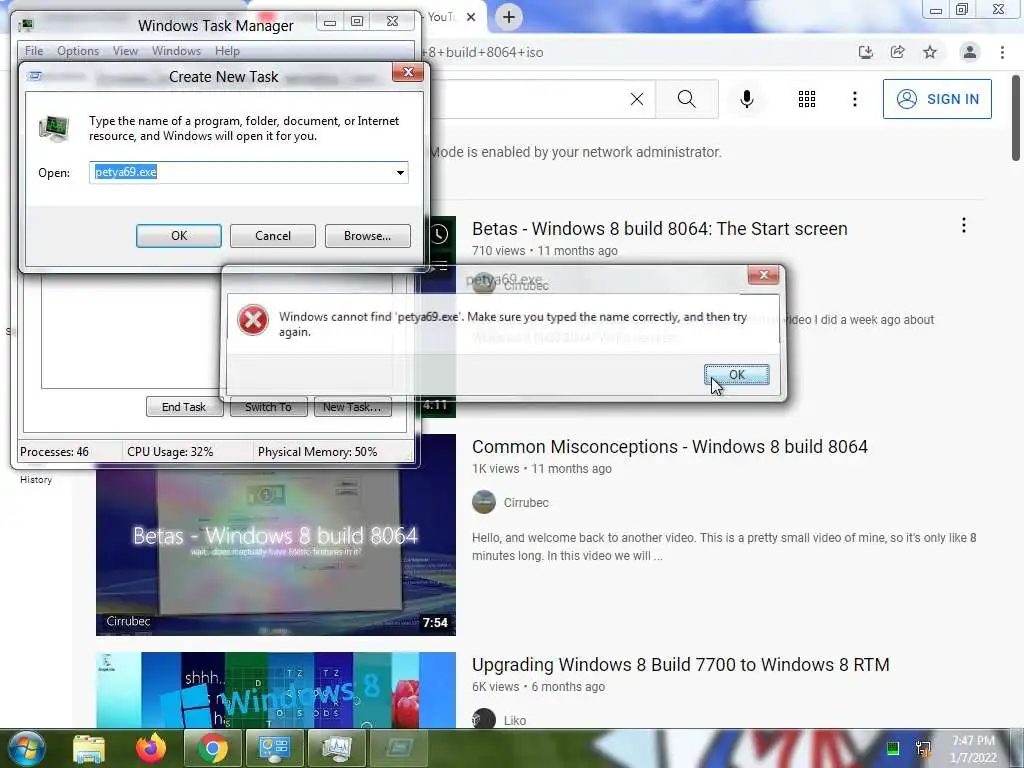This screenshot has height=768, width=1024.
Task: Click the Physical Memory: 50% status text
Action: 317,452
